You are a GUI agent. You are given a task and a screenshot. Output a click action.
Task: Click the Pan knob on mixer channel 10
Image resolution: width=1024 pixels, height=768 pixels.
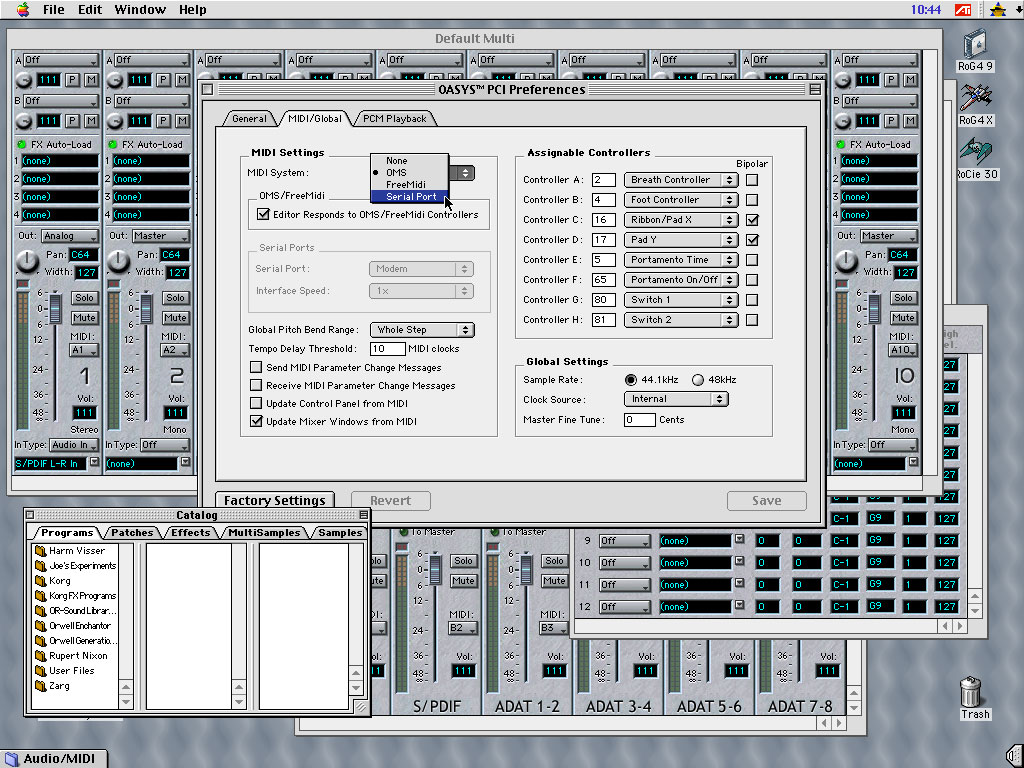click(846, 262)
